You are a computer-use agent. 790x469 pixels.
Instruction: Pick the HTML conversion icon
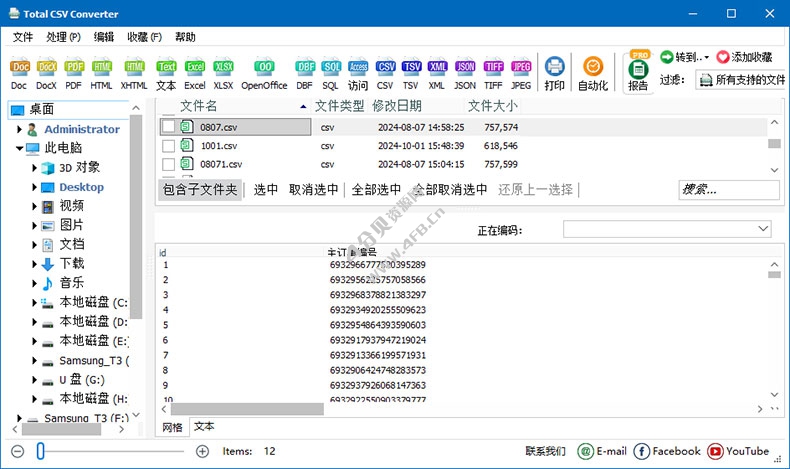coord(102,68)
